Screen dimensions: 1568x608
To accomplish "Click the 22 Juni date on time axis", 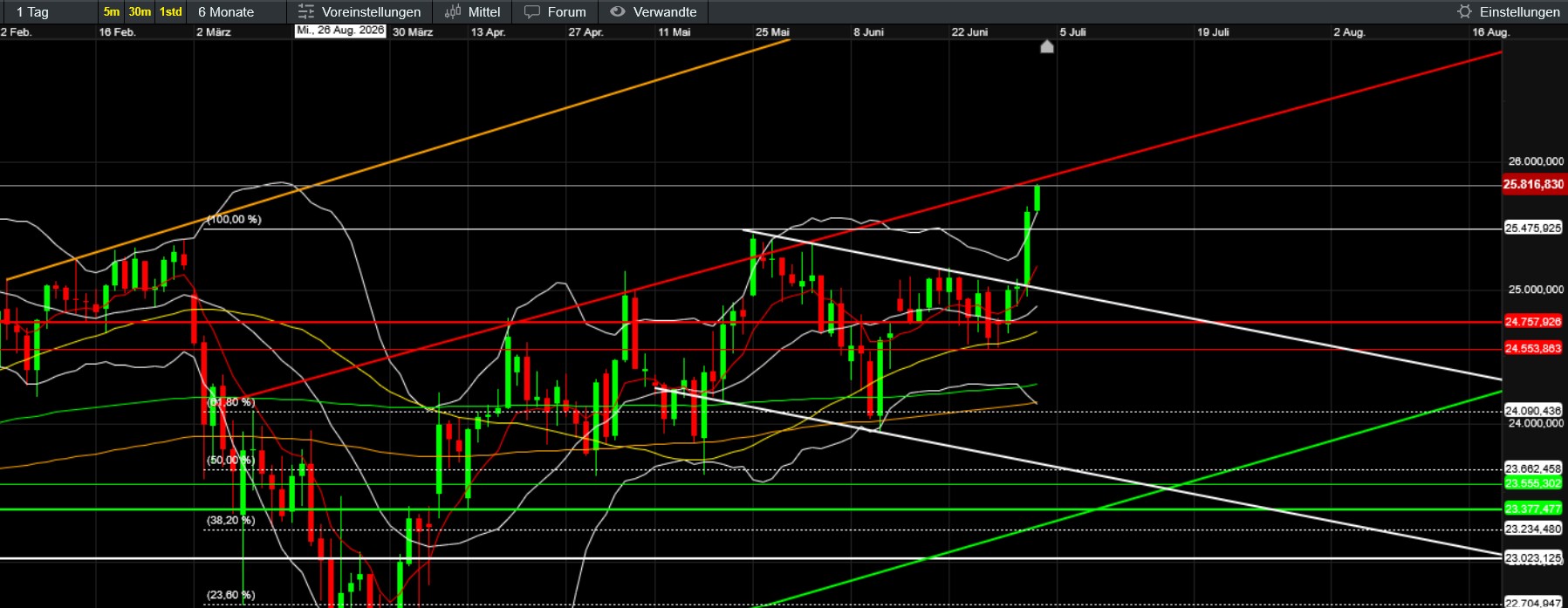I will [969, 32].
